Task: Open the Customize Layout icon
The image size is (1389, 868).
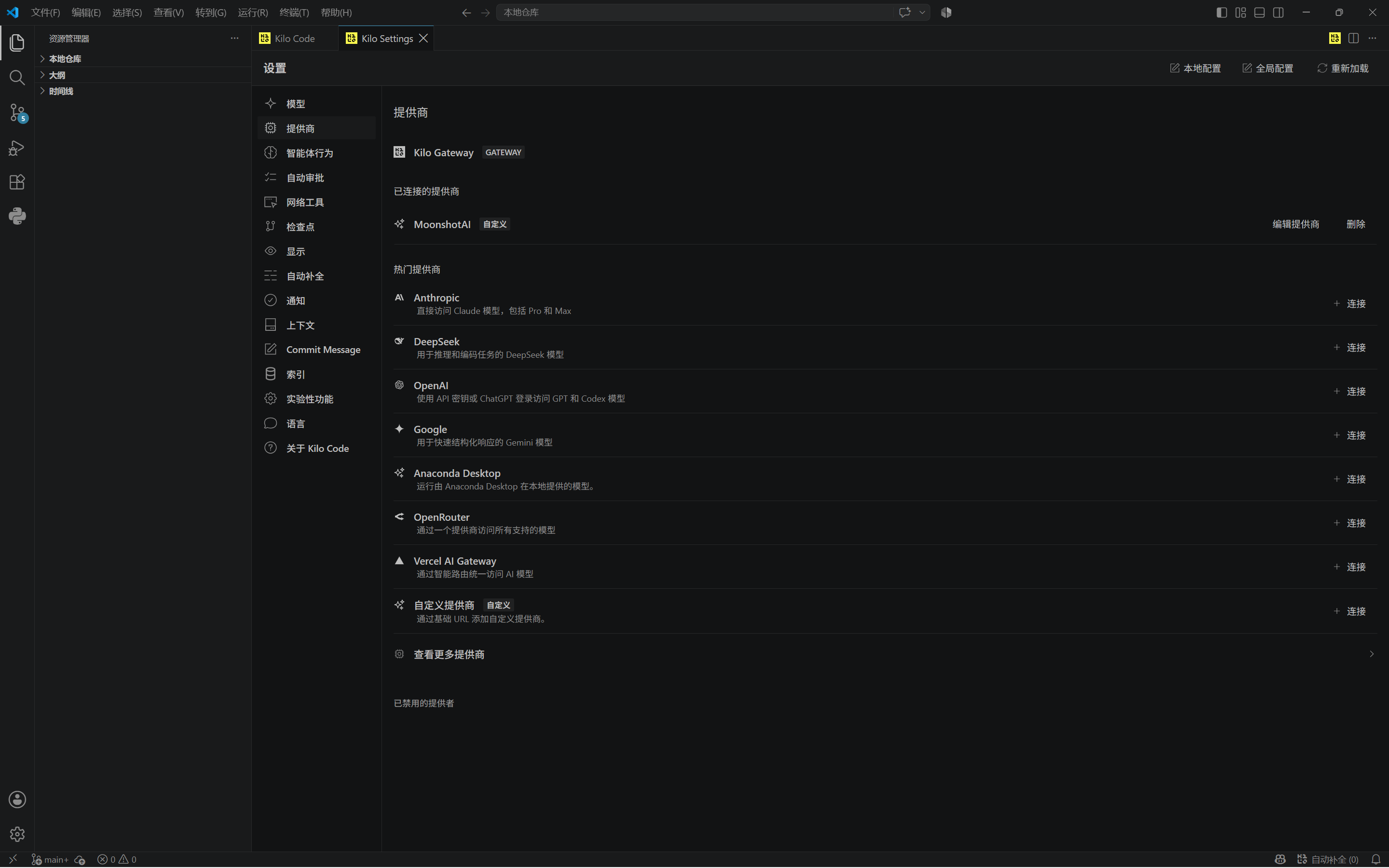Action: point(1240,13)
